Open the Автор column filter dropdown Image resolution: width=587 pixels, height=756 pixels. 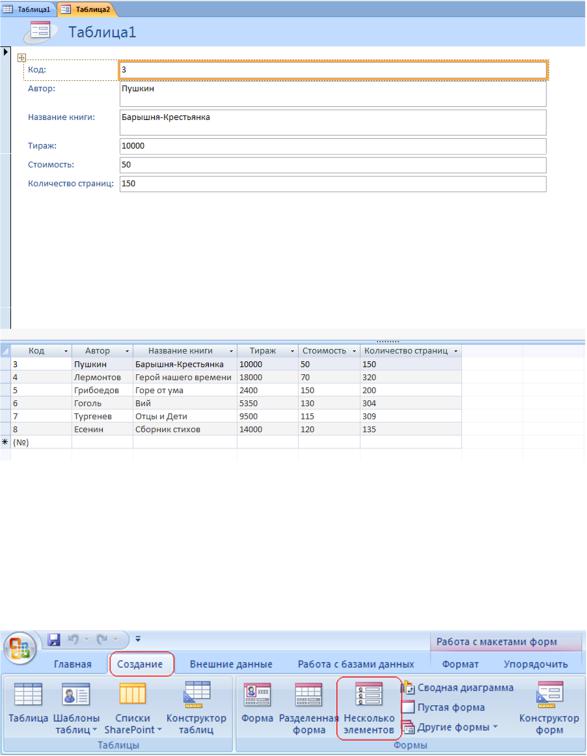click(127, 351)
